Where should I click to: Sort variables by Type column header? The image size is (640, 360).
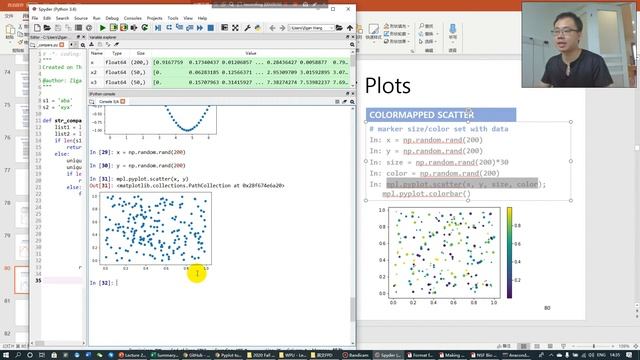(x=117, y=53)
